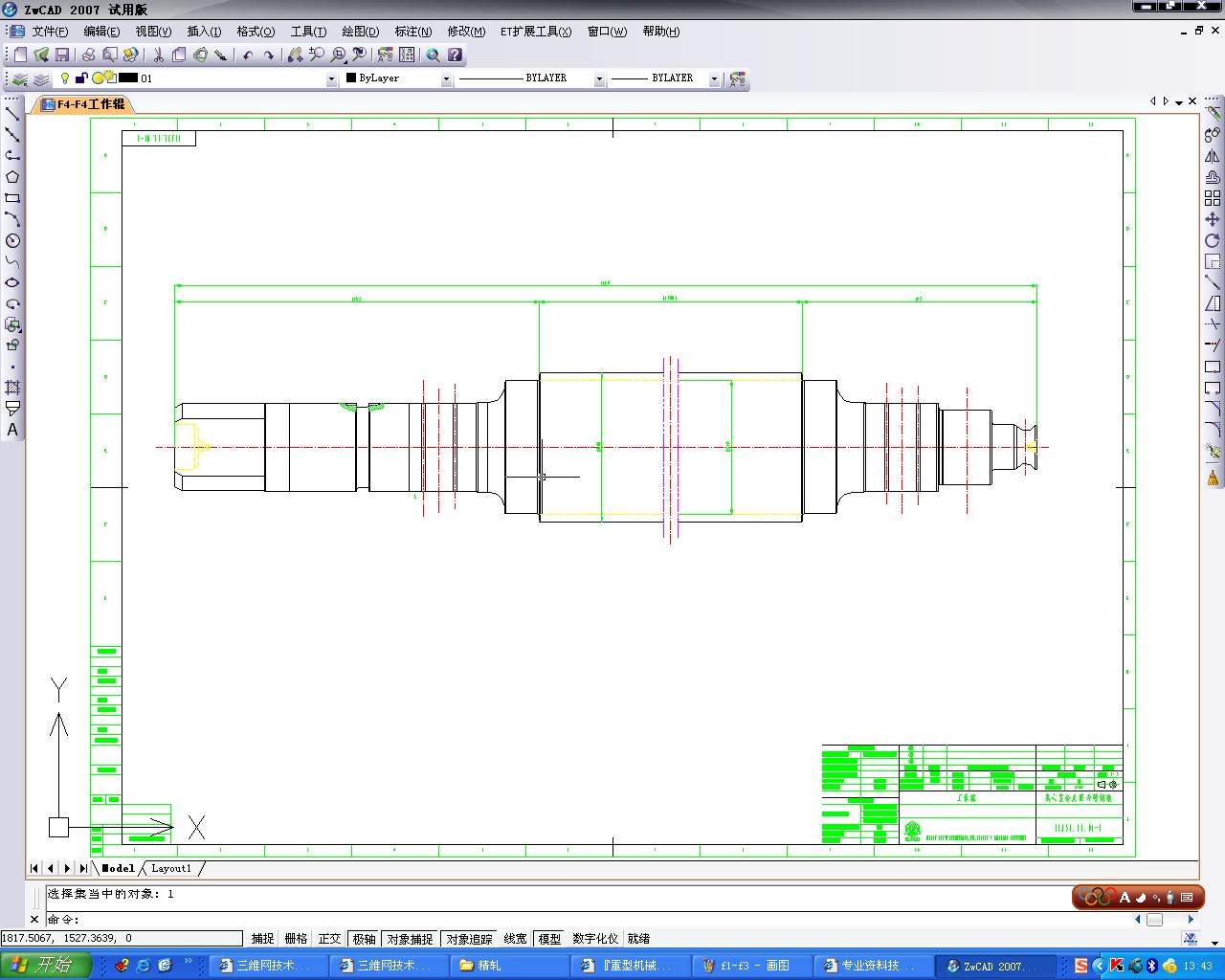Open the 视图(V) View menu
The height and width of the screenshot is (980, 1225).
(153, 32)
